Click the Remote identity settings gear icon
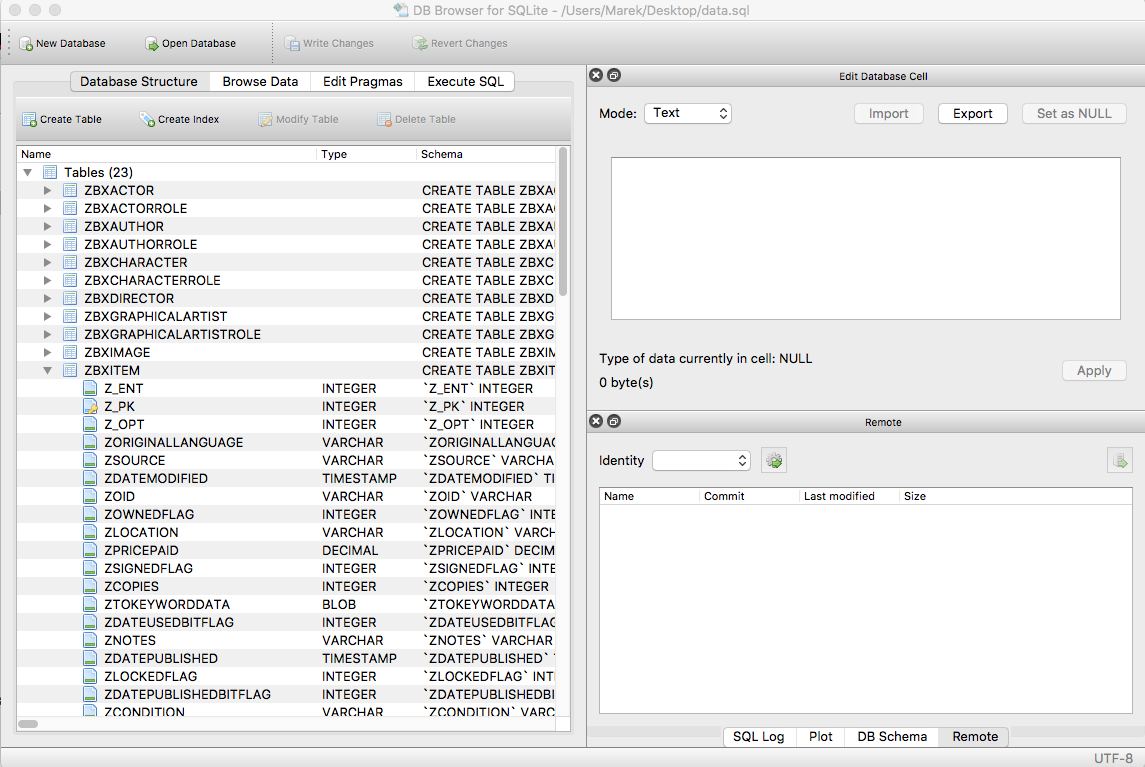Viewport: 1145px width, 767px height. [774, 461]
